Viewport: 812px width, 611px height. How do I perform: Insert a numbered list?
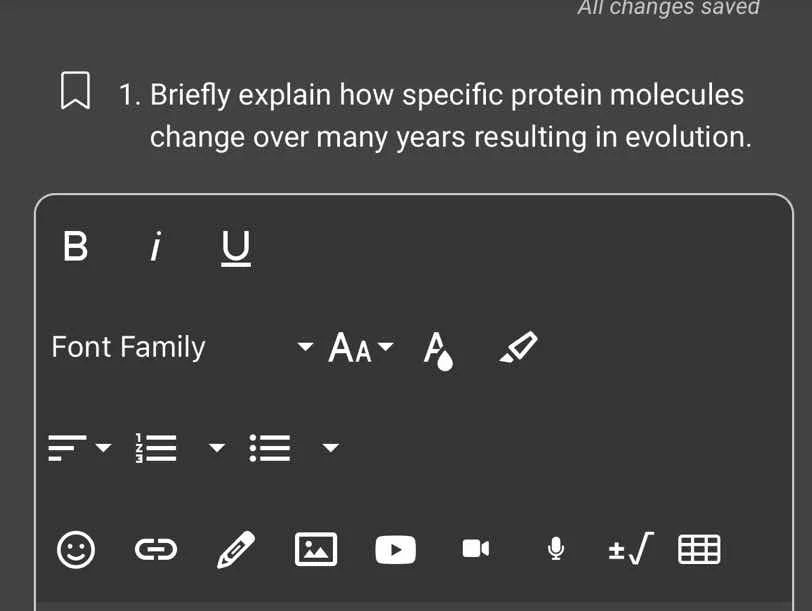155,447
